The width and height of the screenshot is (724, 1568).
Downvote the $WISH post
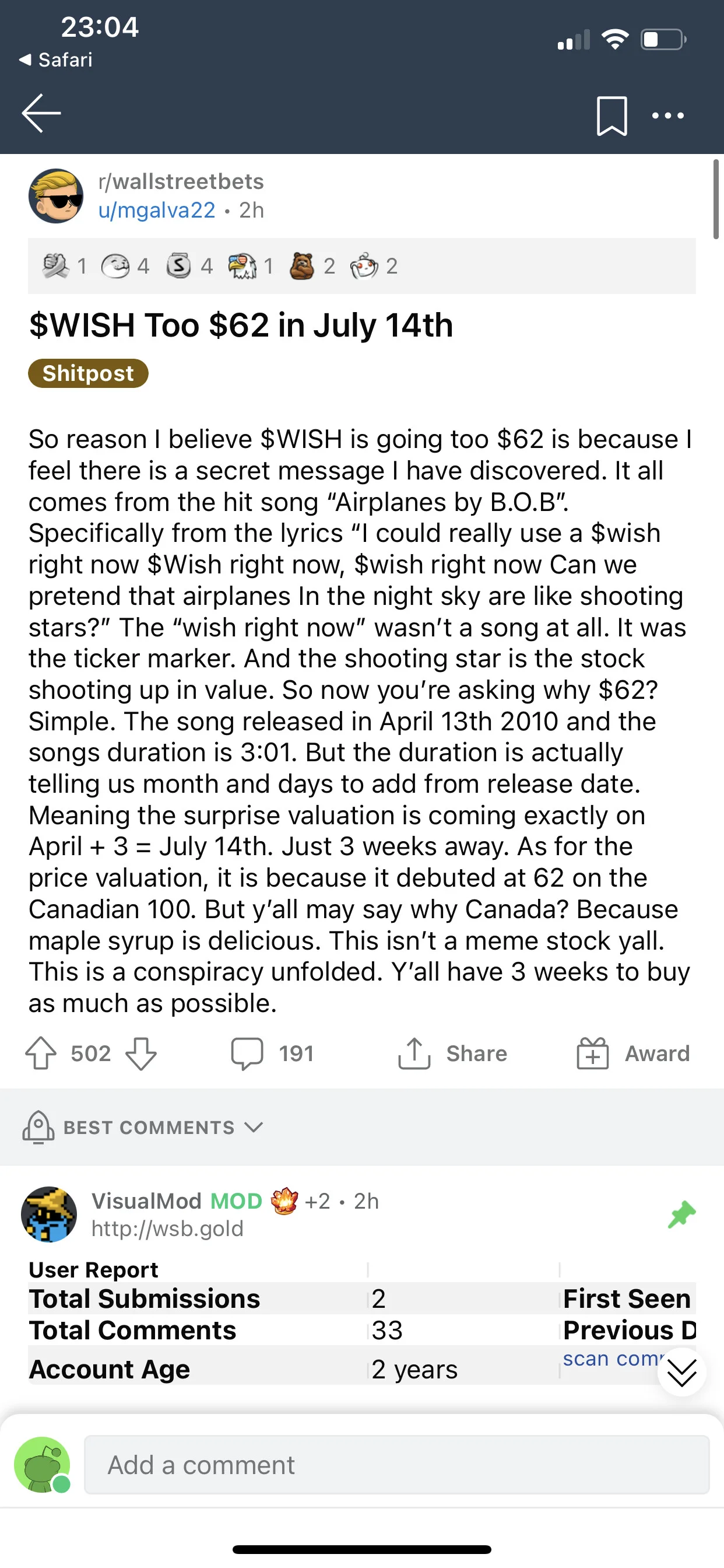(x=141, y=1053)
